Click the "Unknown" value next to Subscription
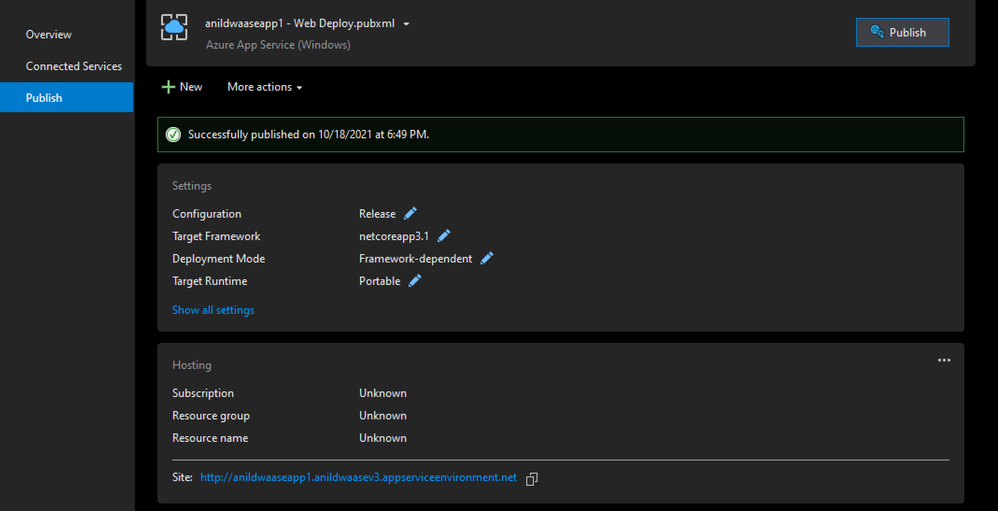This screenshot has width=998, height=511. (x=383, y=393)
